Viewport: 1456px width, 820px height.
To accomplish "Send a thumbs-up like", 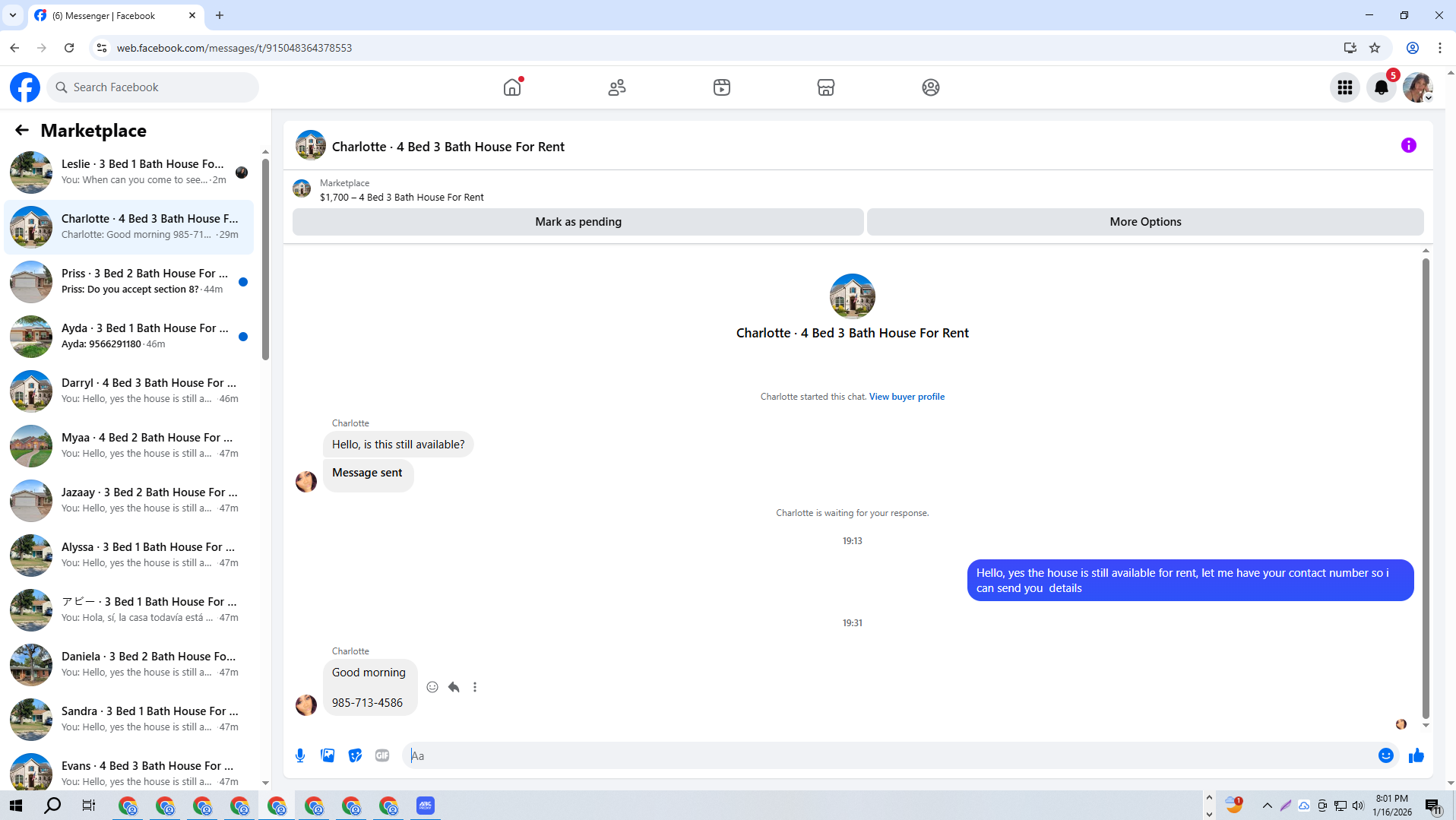I will click(1416, 755).
